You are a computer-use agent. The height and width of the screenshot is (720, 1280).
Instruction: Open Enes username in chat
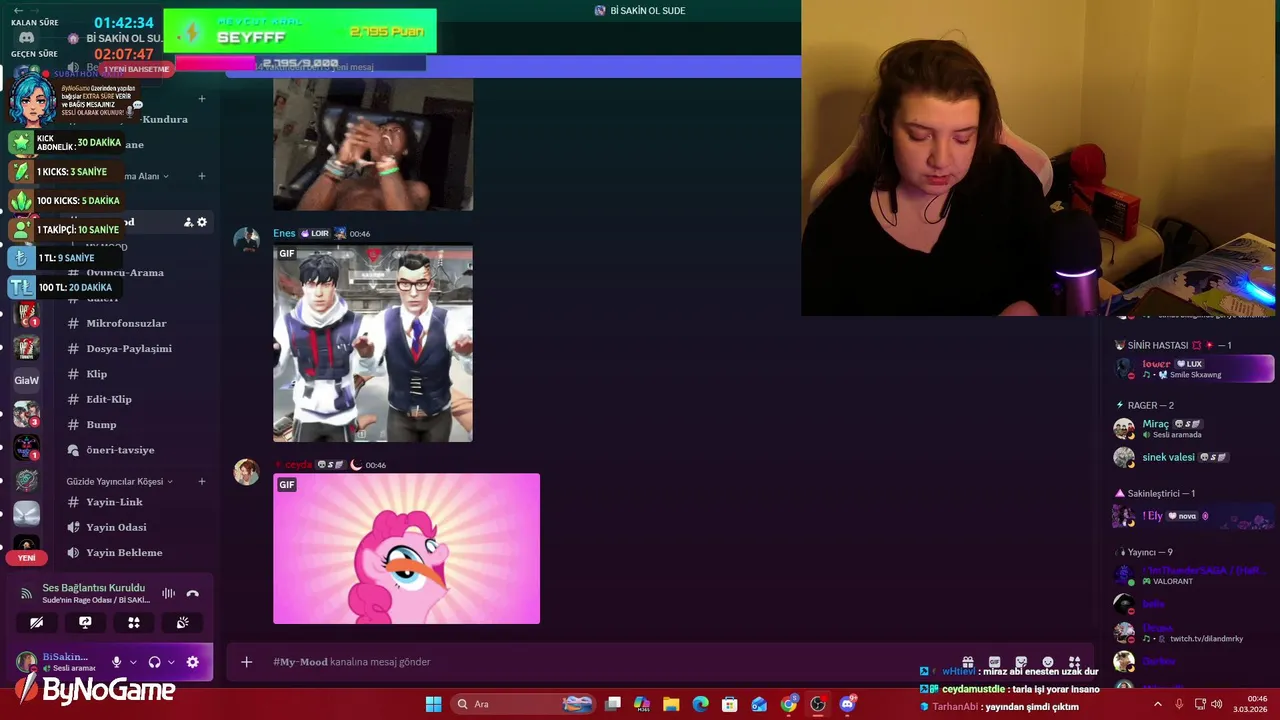coord(284,233)
